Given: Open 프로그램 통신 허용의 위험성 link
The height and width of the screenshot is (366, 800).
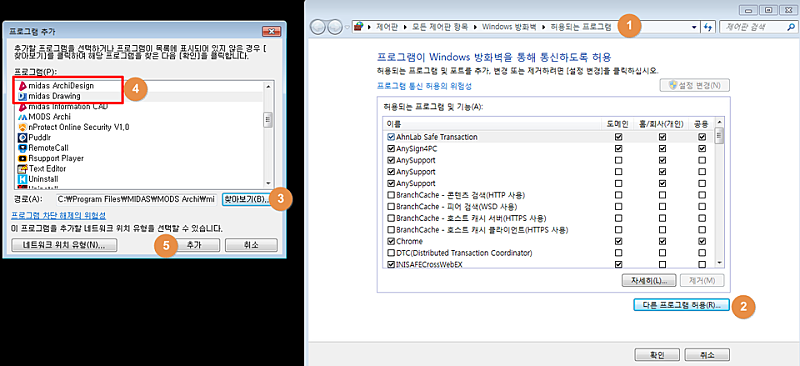Looking at the screenshot, I should click(424, 86).
